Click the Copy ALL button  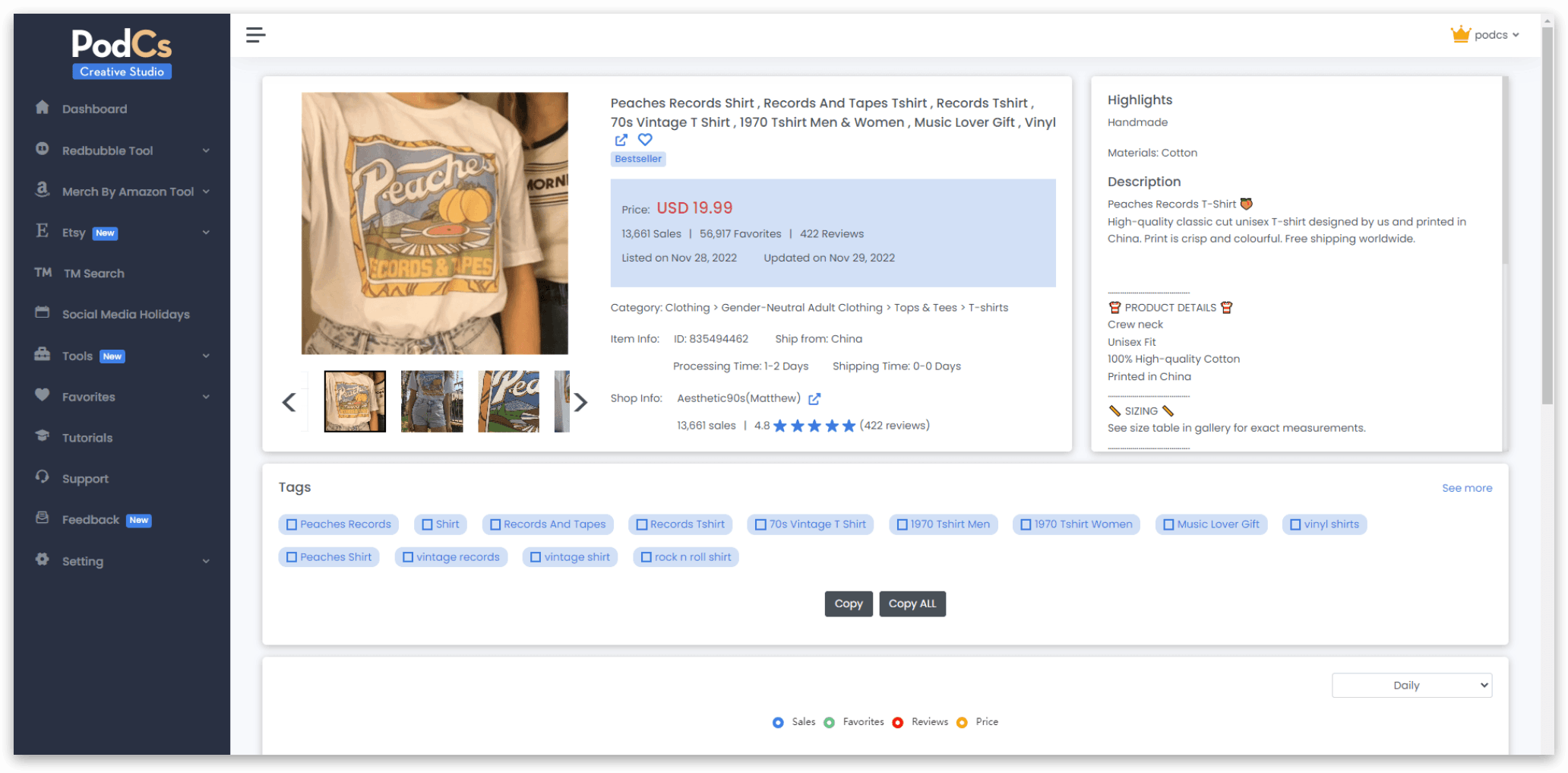[x=912, y=604]
